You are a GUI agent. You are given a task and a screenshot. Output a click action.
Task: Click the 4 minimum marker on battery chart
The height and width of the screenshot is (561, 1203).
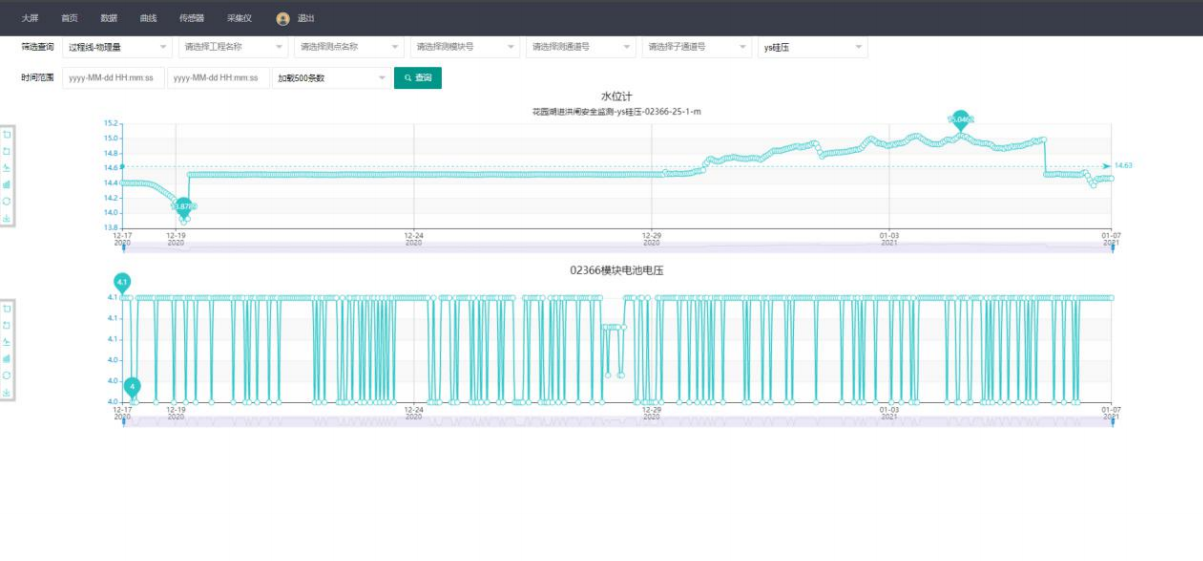coord(132,386)
